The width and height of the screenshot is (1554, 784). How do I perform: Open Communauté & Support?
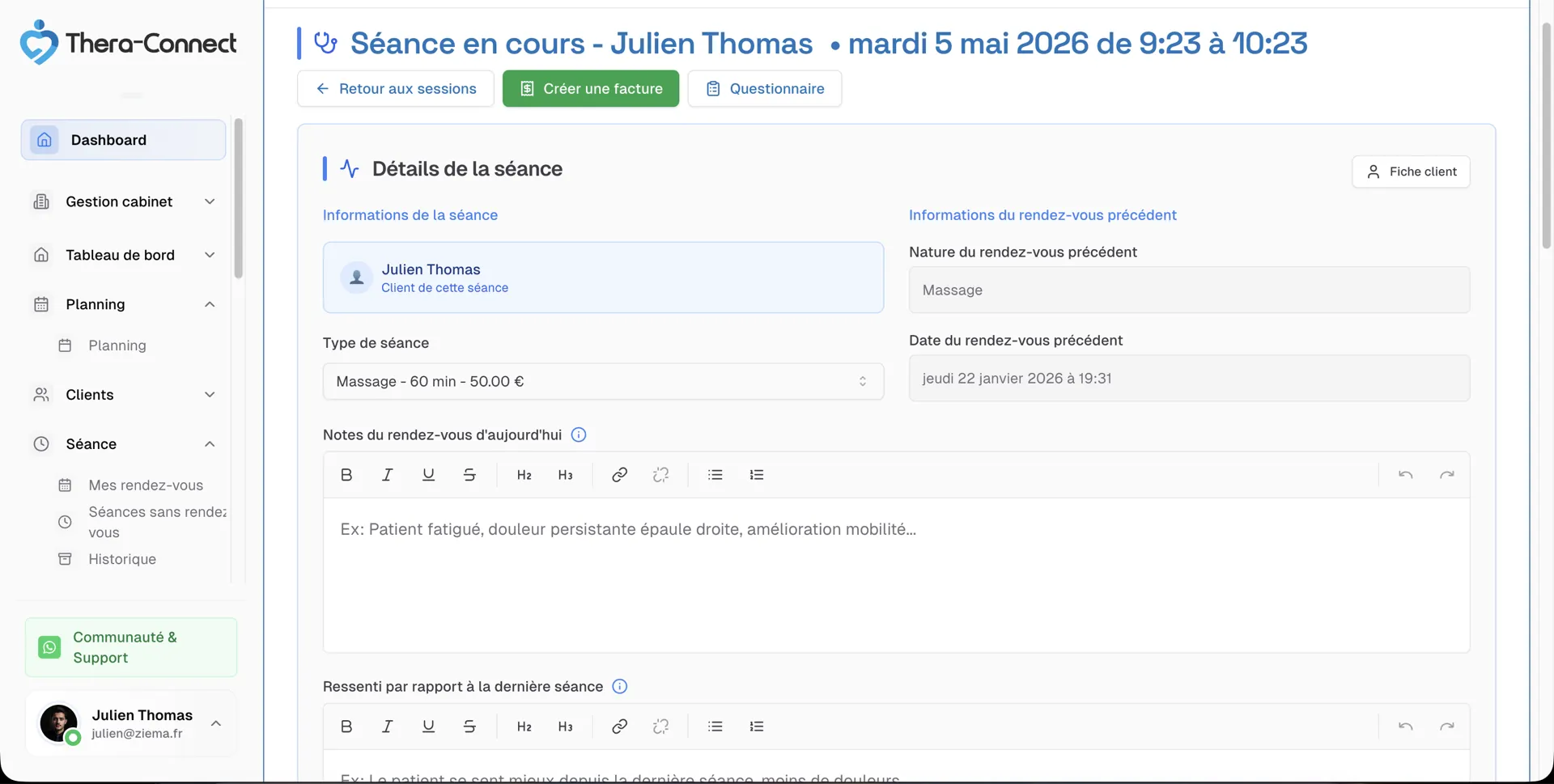pos(131,647)
